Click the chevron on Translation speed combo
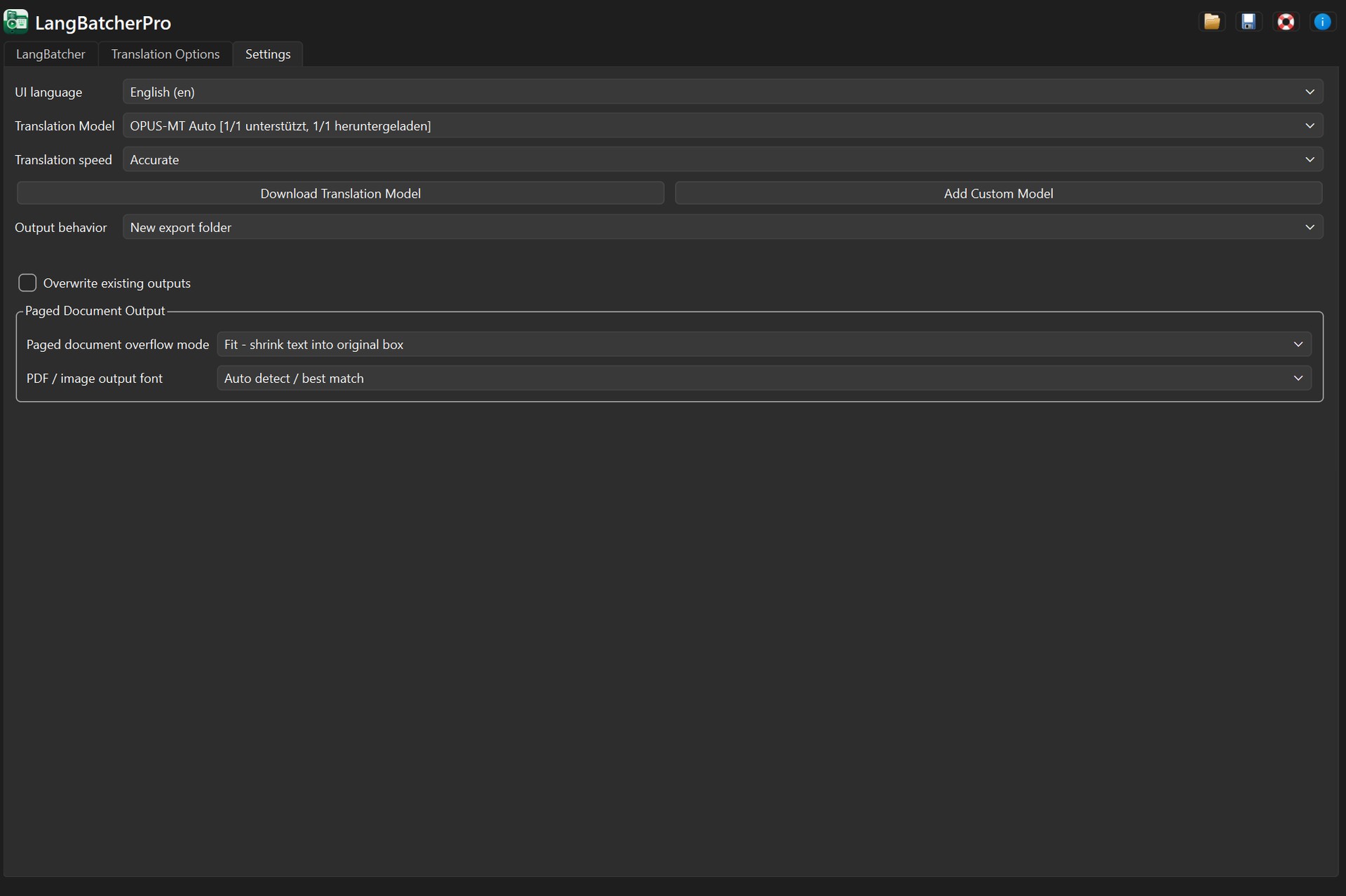Screen dimensions: 1346x896 [x=1310, y=160]
